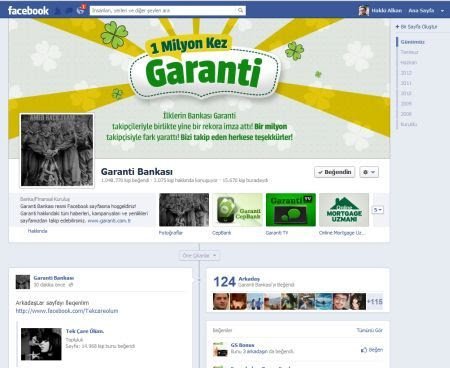Image resolution: width=450 pixels, height=368 pixels.
Task: Open the Online Mortgage Uzmanı tile
Action: click(344, 210)
